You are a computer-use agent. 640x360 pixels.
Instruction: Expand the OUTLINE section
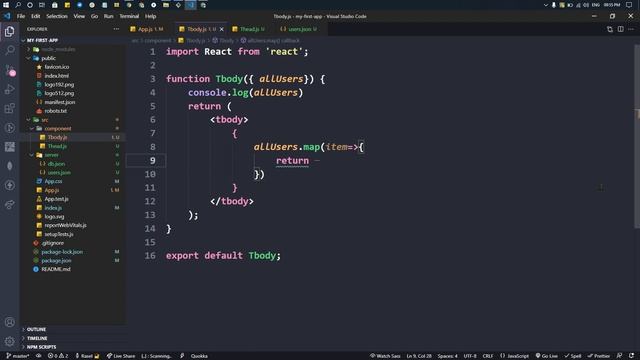click(x=36, y=329)
